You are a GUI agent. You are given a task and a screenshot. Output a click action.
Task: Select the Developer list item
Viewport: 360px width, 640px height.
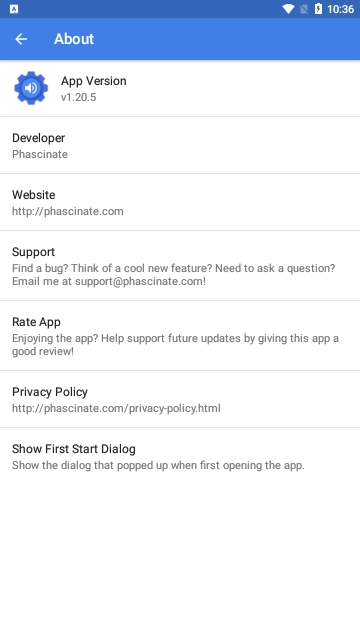180,145
